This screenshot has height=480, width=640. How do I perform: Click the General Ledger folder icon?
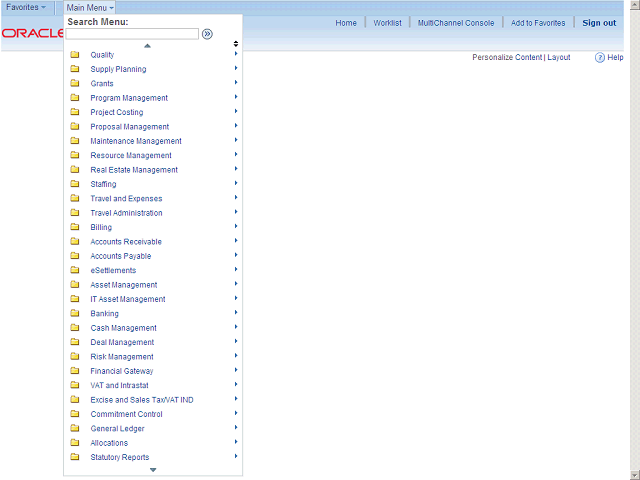tap(75, 428)
